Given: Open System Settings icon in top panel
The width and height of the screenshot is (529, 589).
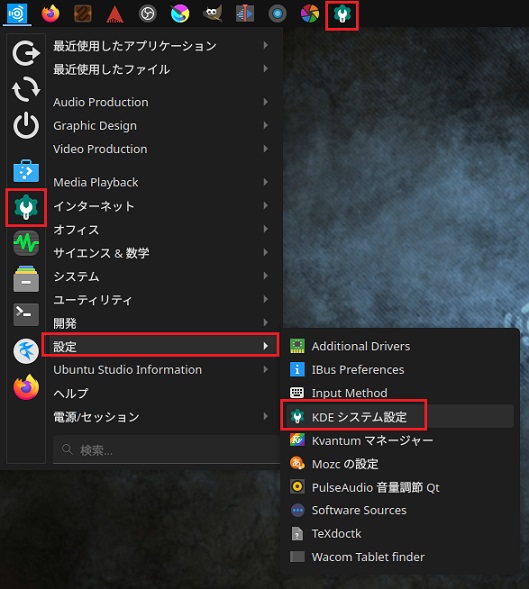Looking at the screenshot, I should [342, 15].
